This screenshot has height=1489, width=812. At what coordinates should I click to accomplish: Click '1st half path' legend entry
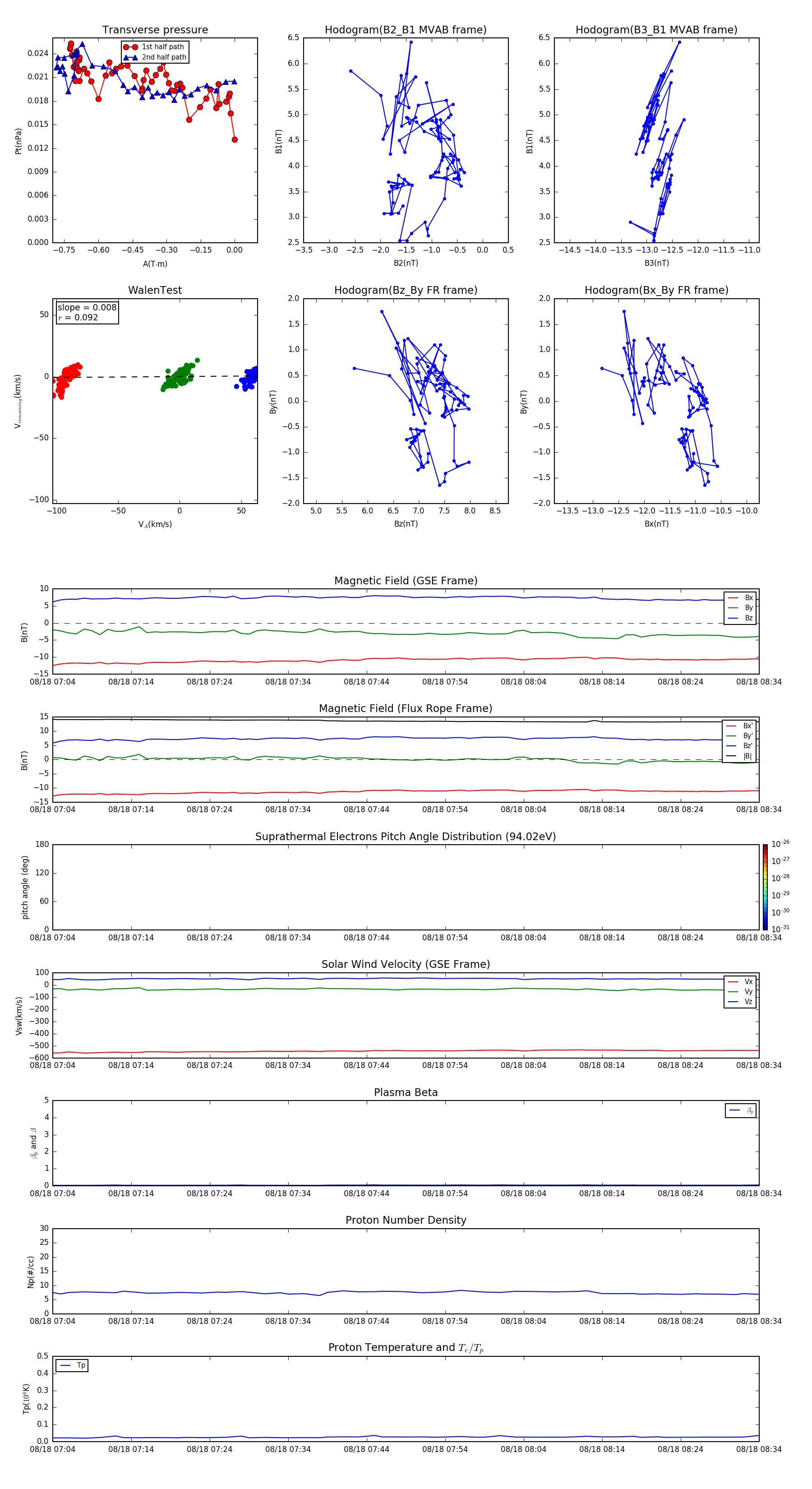(x=154, y=47)
